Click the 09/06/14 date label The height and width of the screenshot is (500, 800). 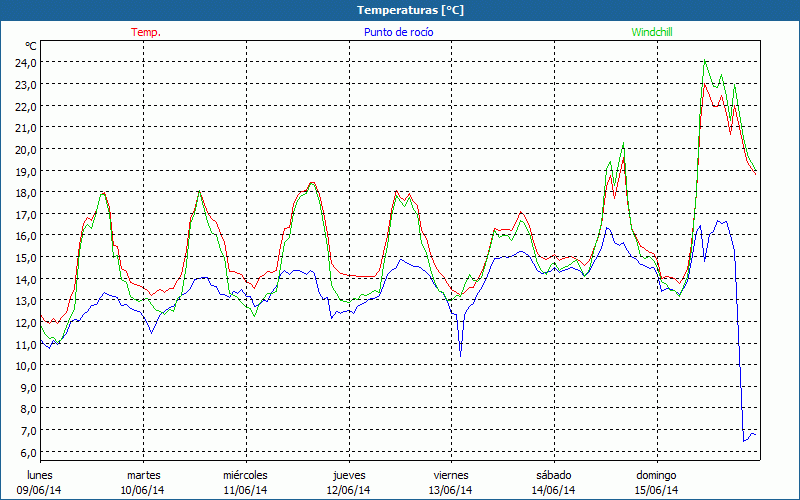[40, 490]
